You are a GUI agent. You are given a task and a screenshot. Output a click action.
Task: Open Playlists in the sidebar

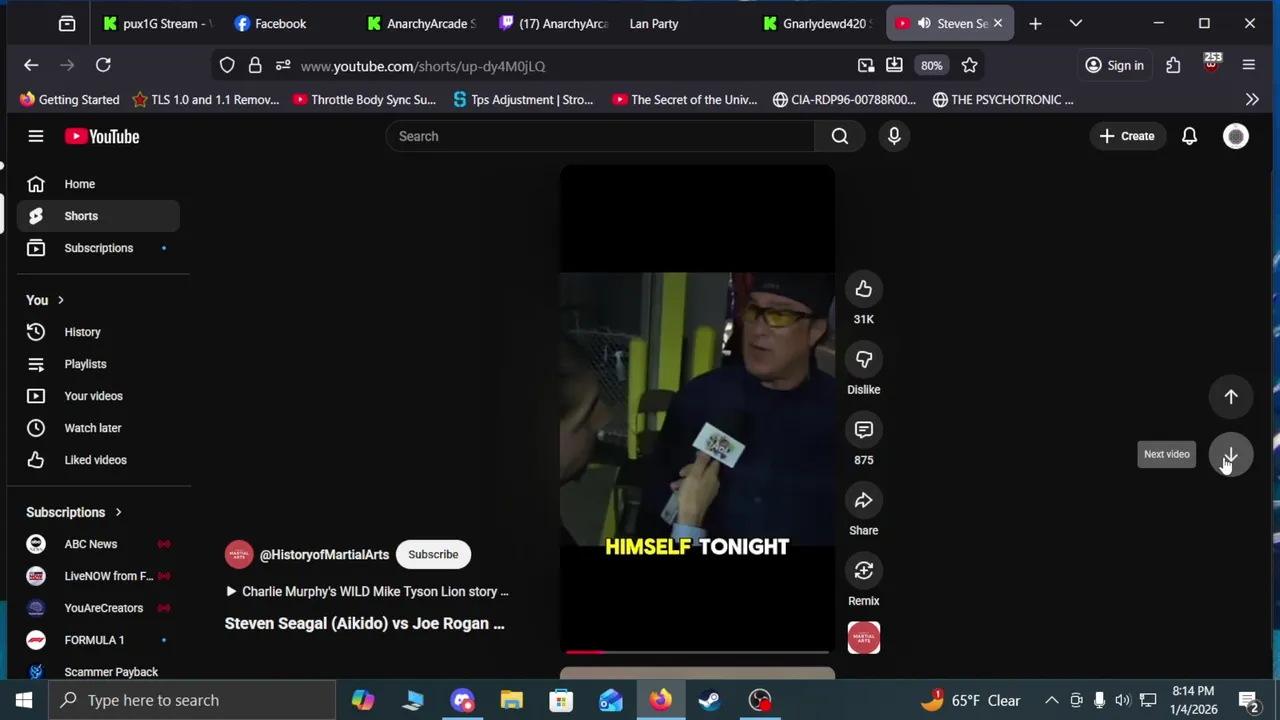click(98, 364)
